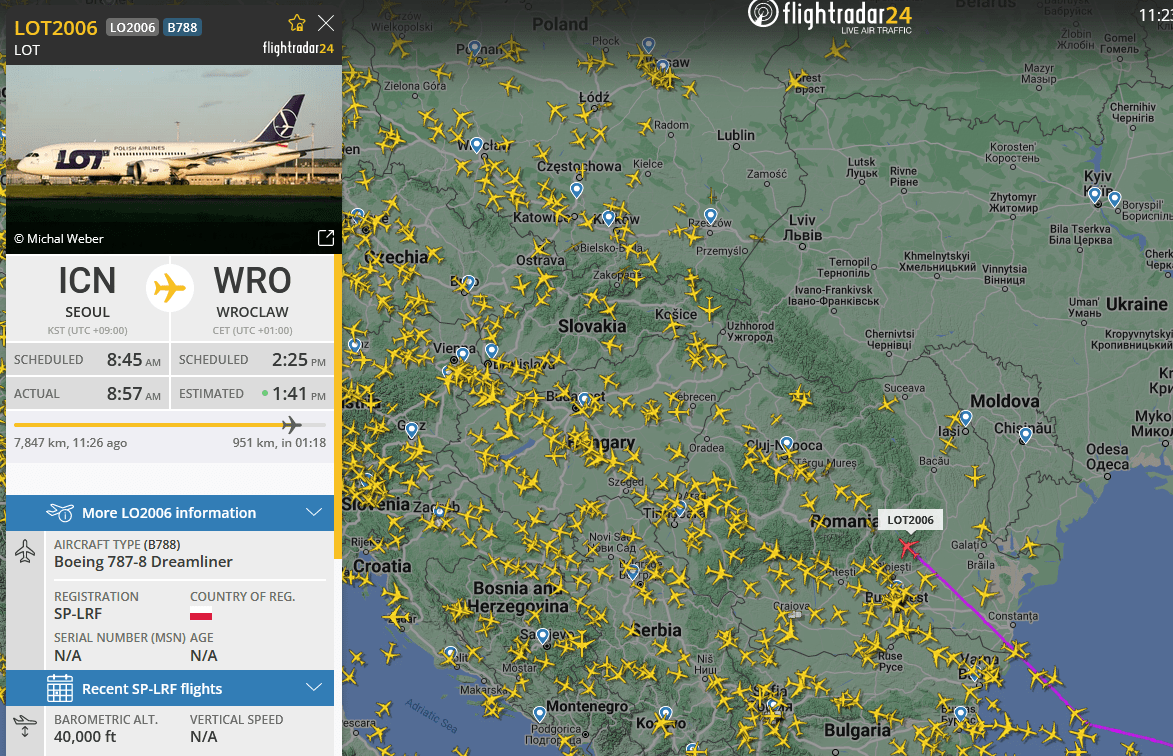The height and width of the screenshot is (756, 1173).
Task: Click the flightradar24 logo in the panel header
Action: pyautogui.click(x=298, y=48)
